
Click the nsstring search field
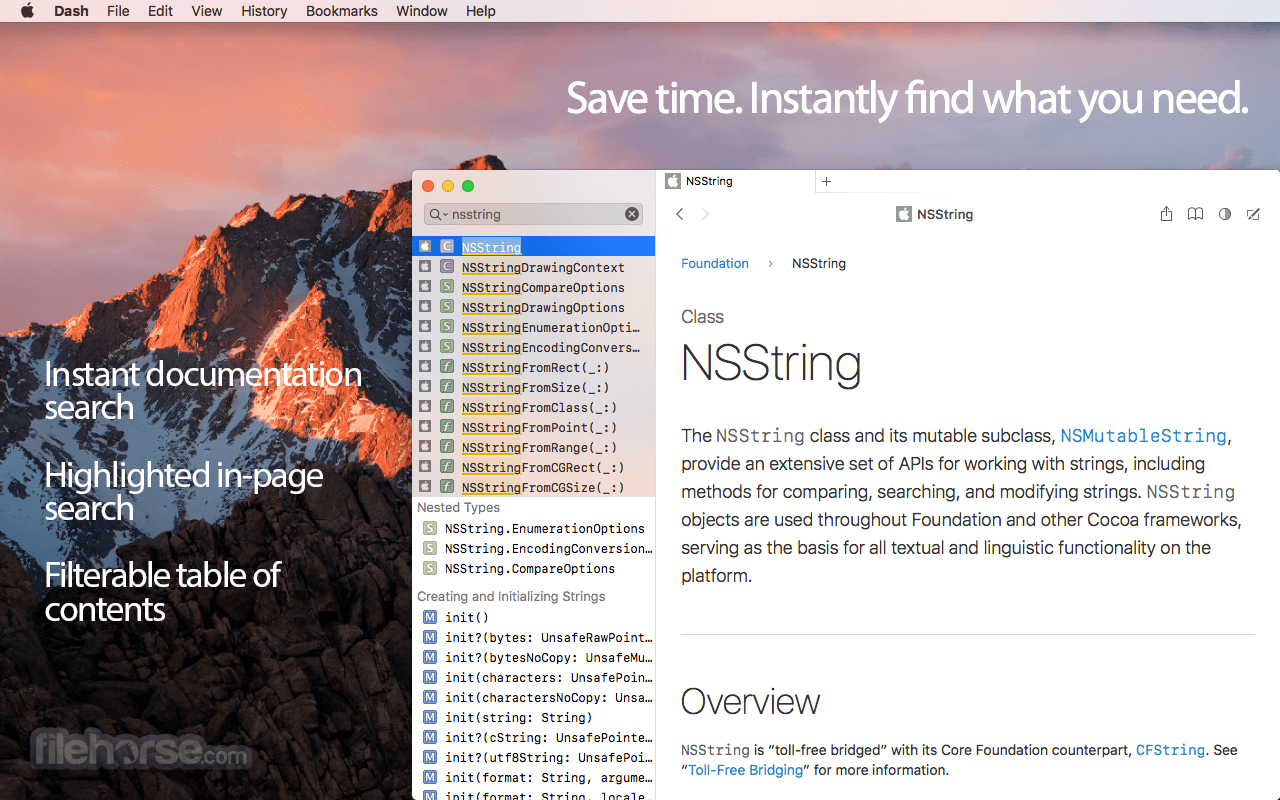534,214
